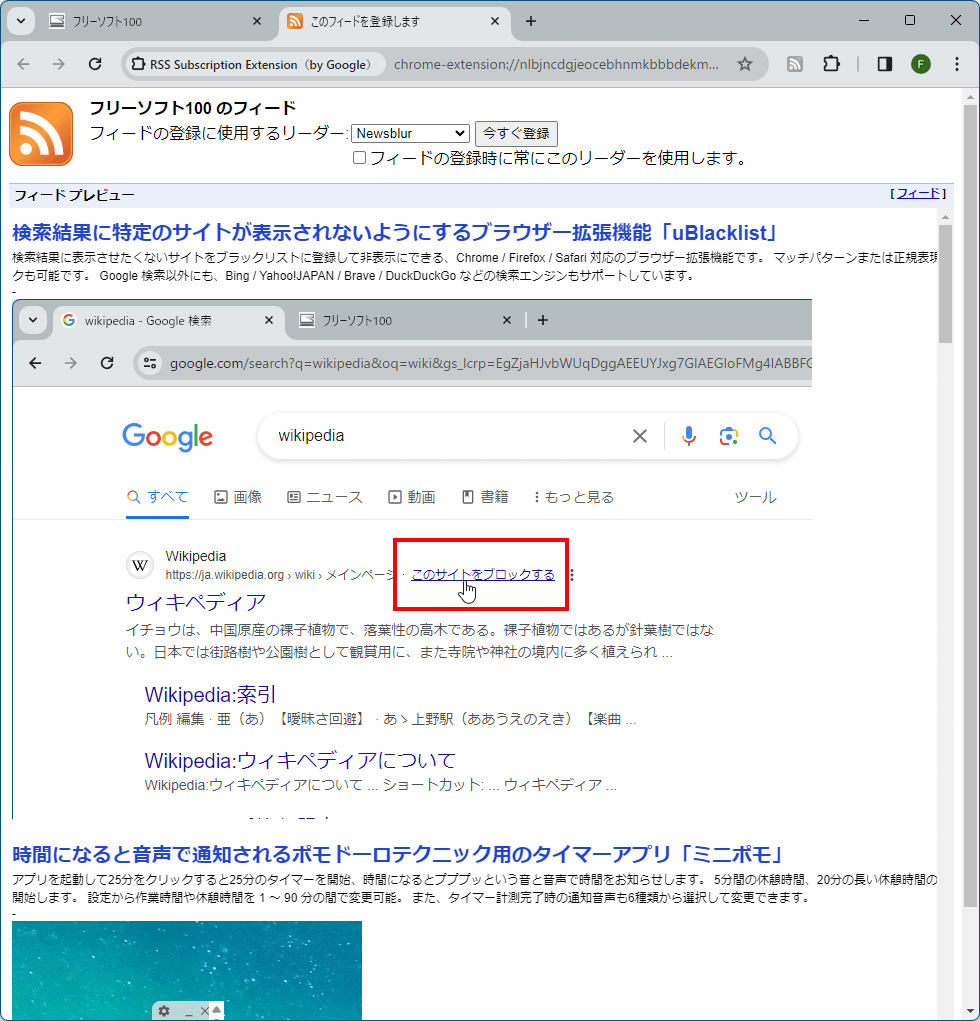Open the uBlacklist article title link
The height and width of the screenshot is (1021, 980).
pyautogui.click(x=395, y=232)
